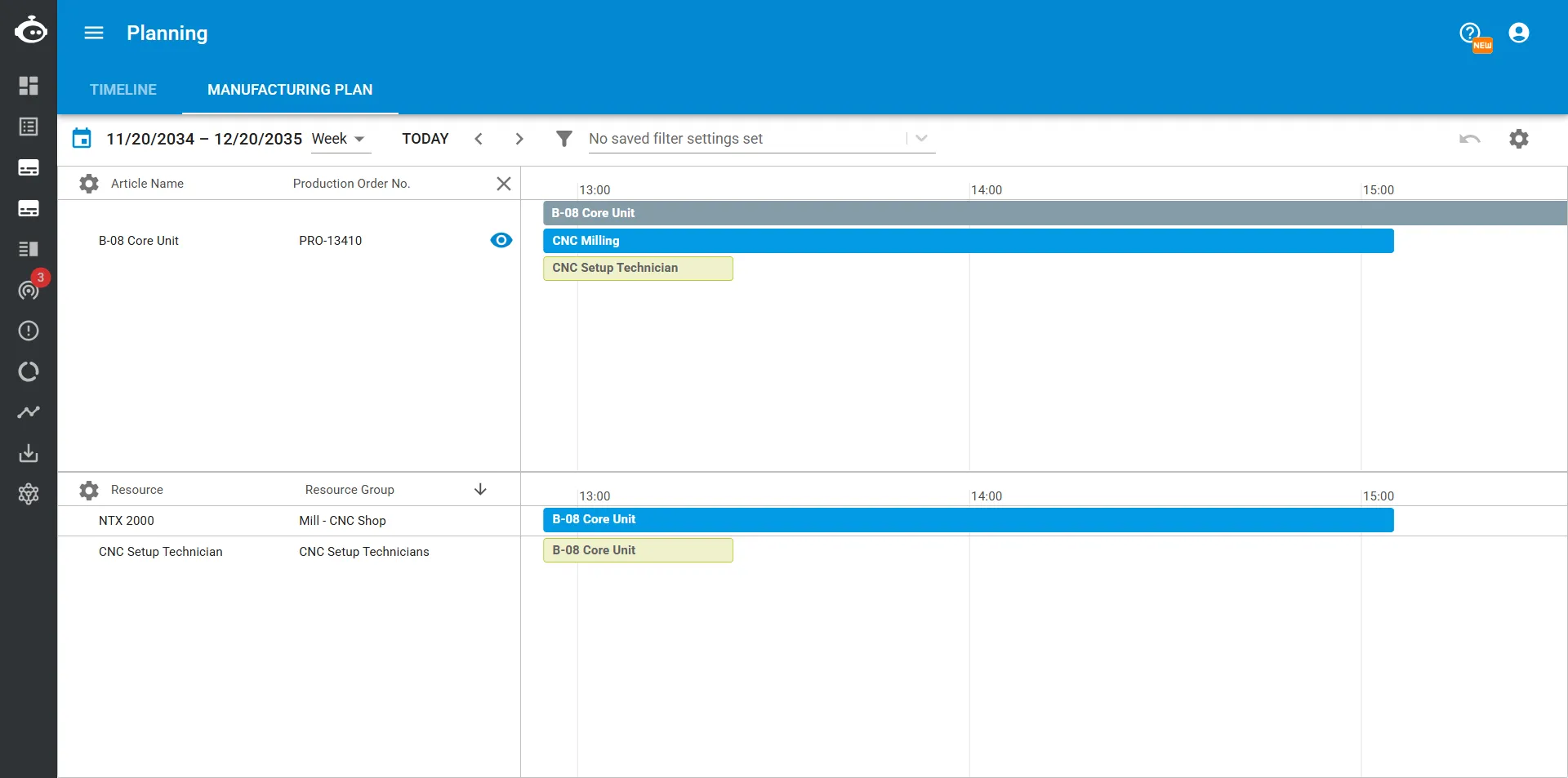This screenshot has width=1568, height=778.
Task: Select the MANUFACTURING PLAN tab
Action: [290, 90]
